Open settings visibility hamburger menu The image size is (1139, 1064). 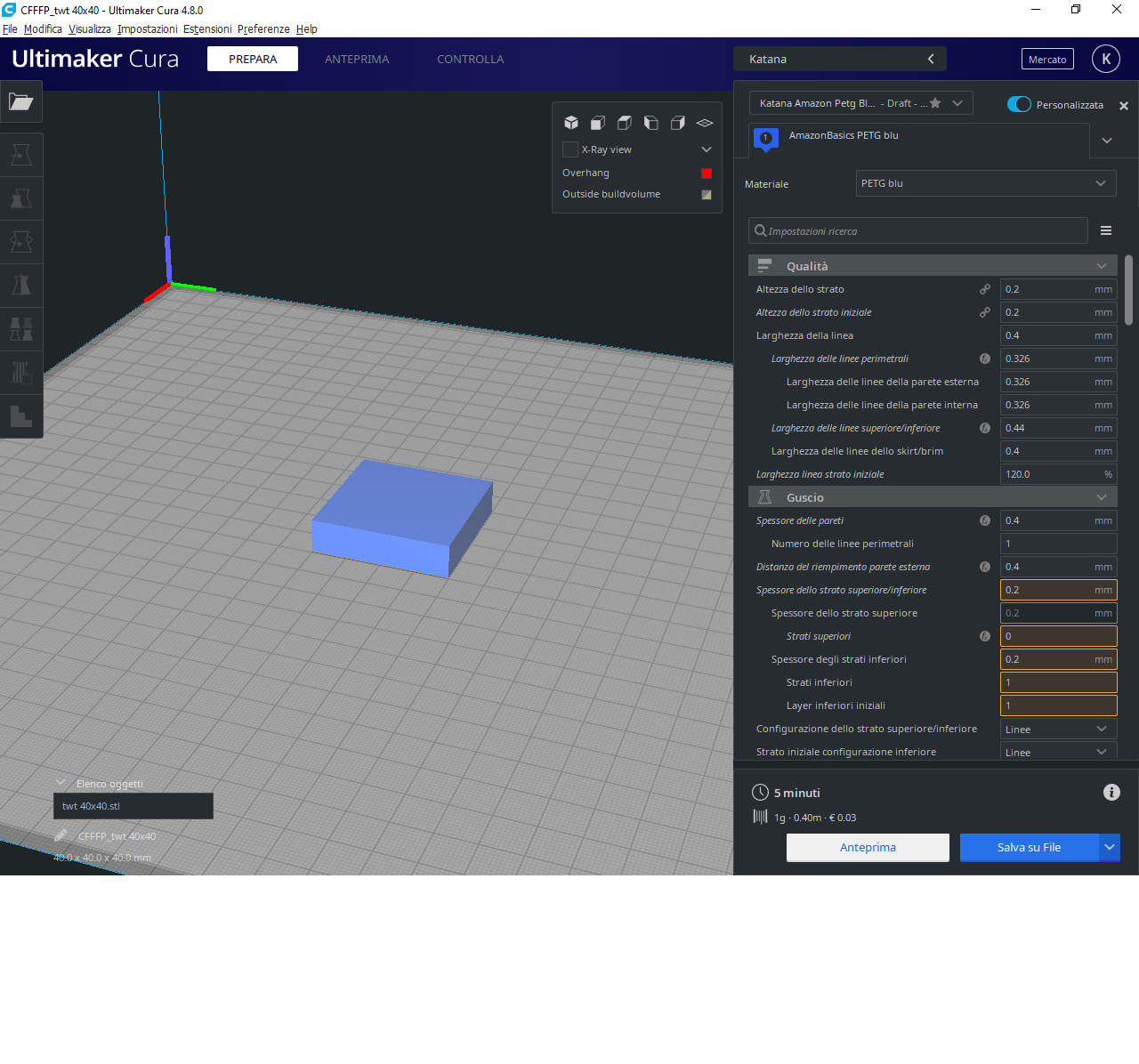(x=1106, y=230)
